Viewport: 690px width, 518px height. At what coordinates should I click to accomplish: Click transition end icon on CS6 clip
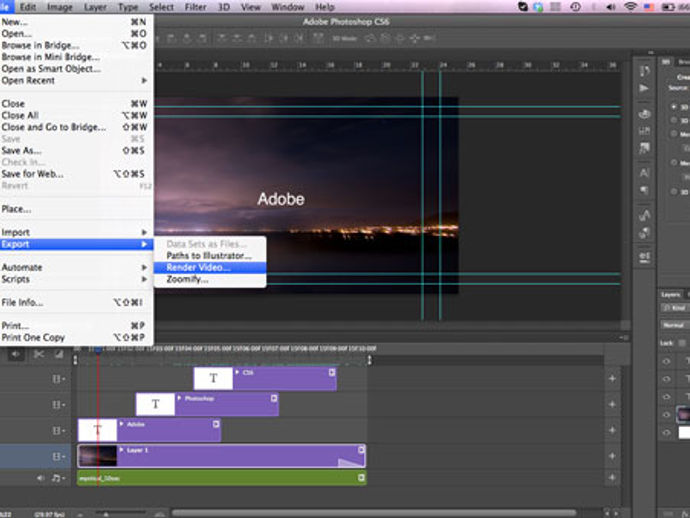pos(332,372)
